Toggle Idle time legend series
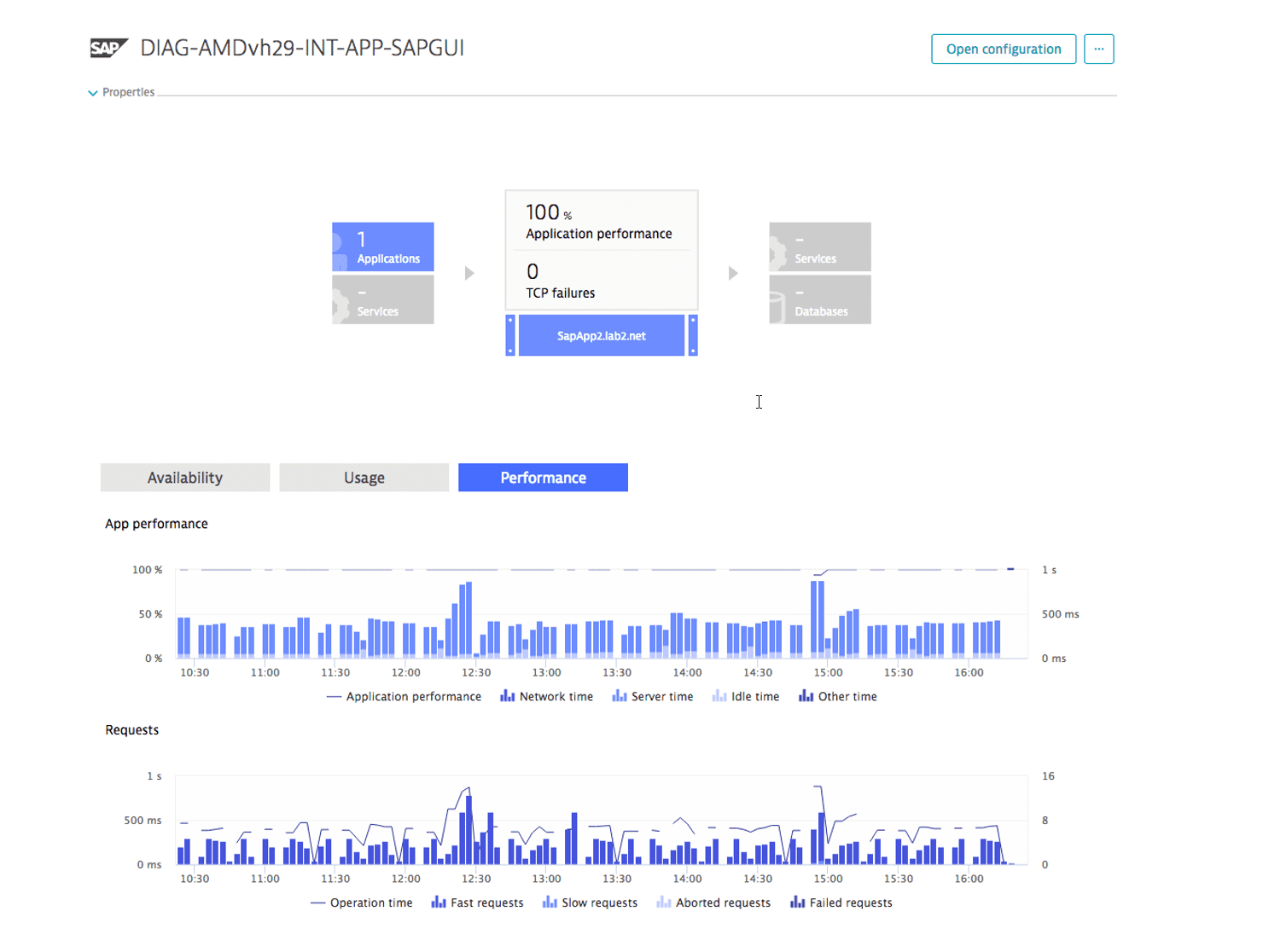The height and width of the screenshot is (952, 1269). [746, 697]
